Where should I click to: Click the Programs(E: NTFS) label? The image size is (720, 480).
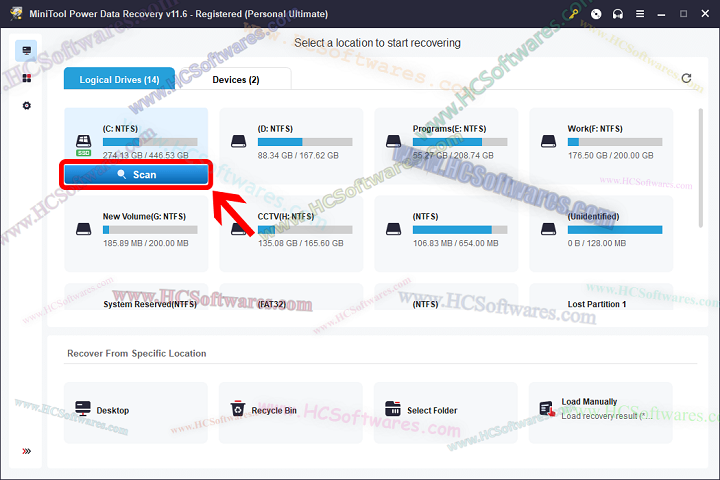click(449, 129)
